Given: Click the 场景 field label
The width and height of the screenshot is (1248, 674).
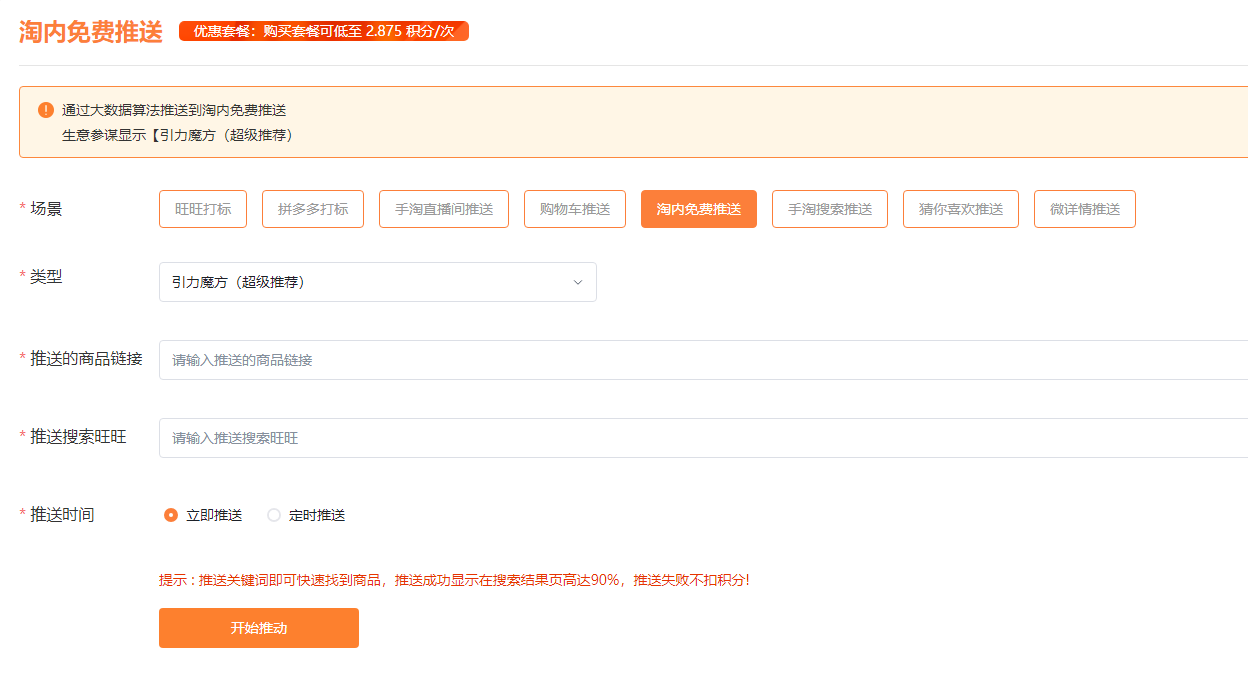Looking at the screenshot, I should (46, 208).
